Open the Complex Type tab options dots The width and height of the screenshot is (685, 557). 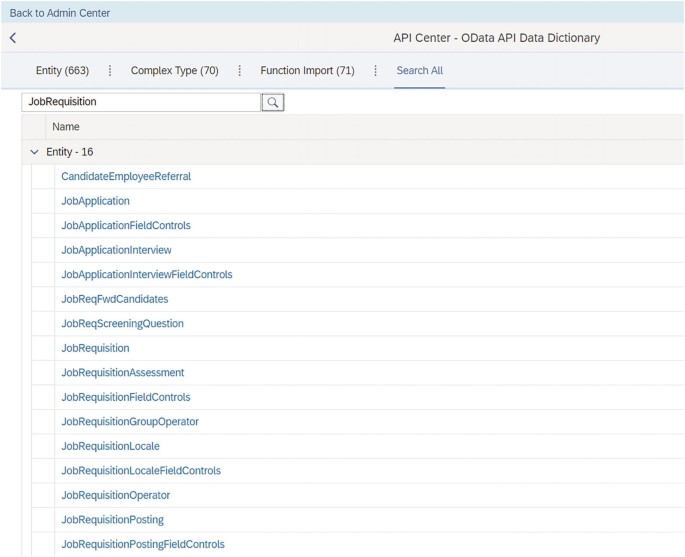pos(240,71)
